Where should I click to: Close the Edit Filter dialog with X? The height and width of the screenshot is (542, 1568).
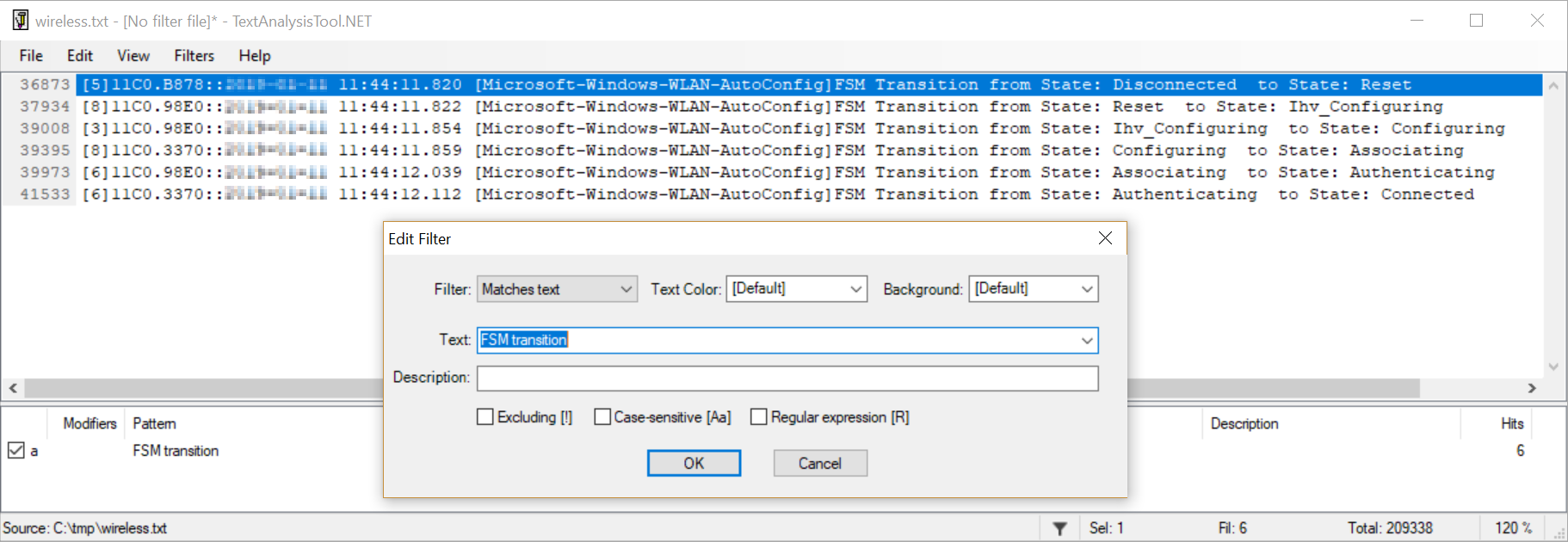click(x=1105, y=238)
